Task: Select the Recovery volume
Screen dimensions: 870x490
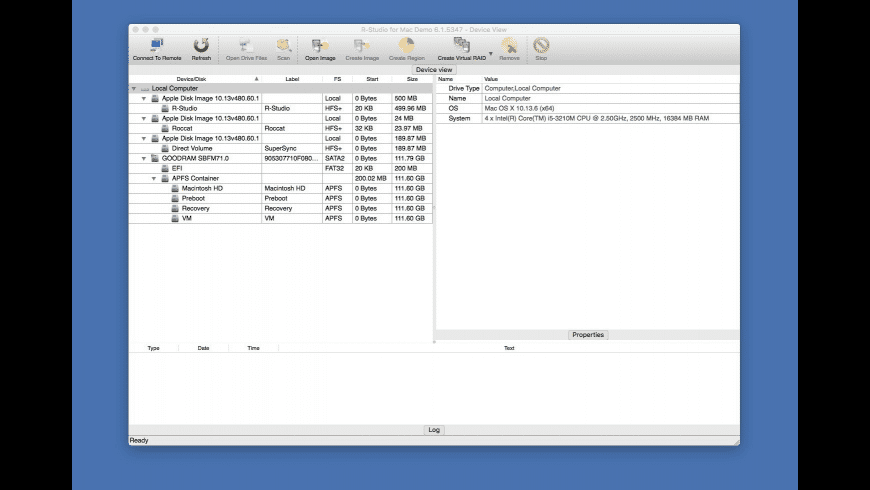Action: click(281, 208)
